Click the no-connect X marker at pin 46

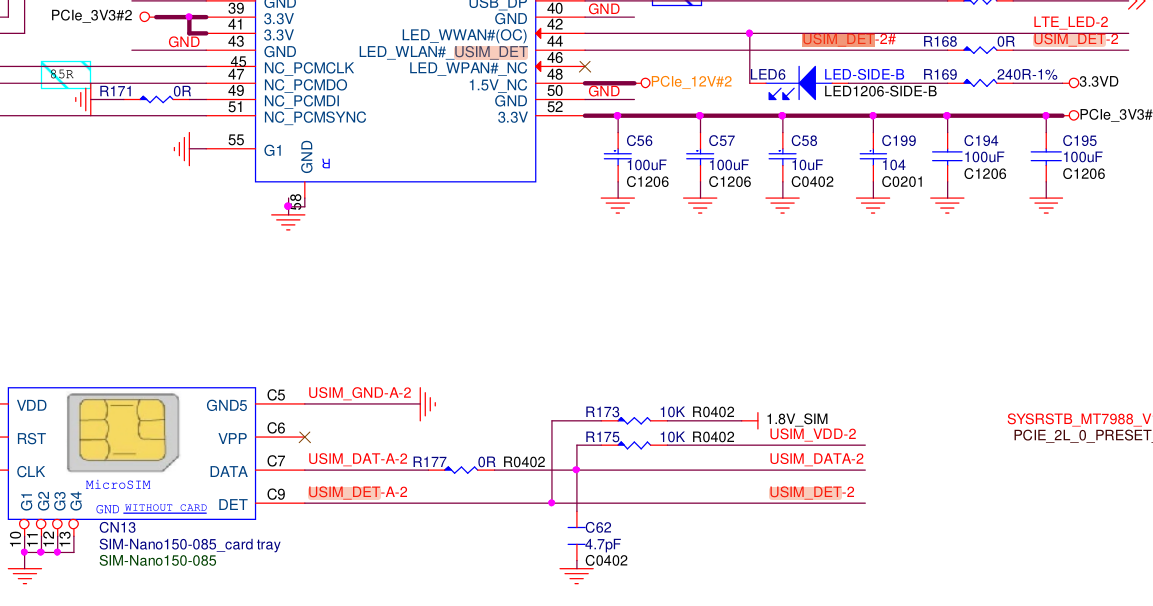click(586, 67)
